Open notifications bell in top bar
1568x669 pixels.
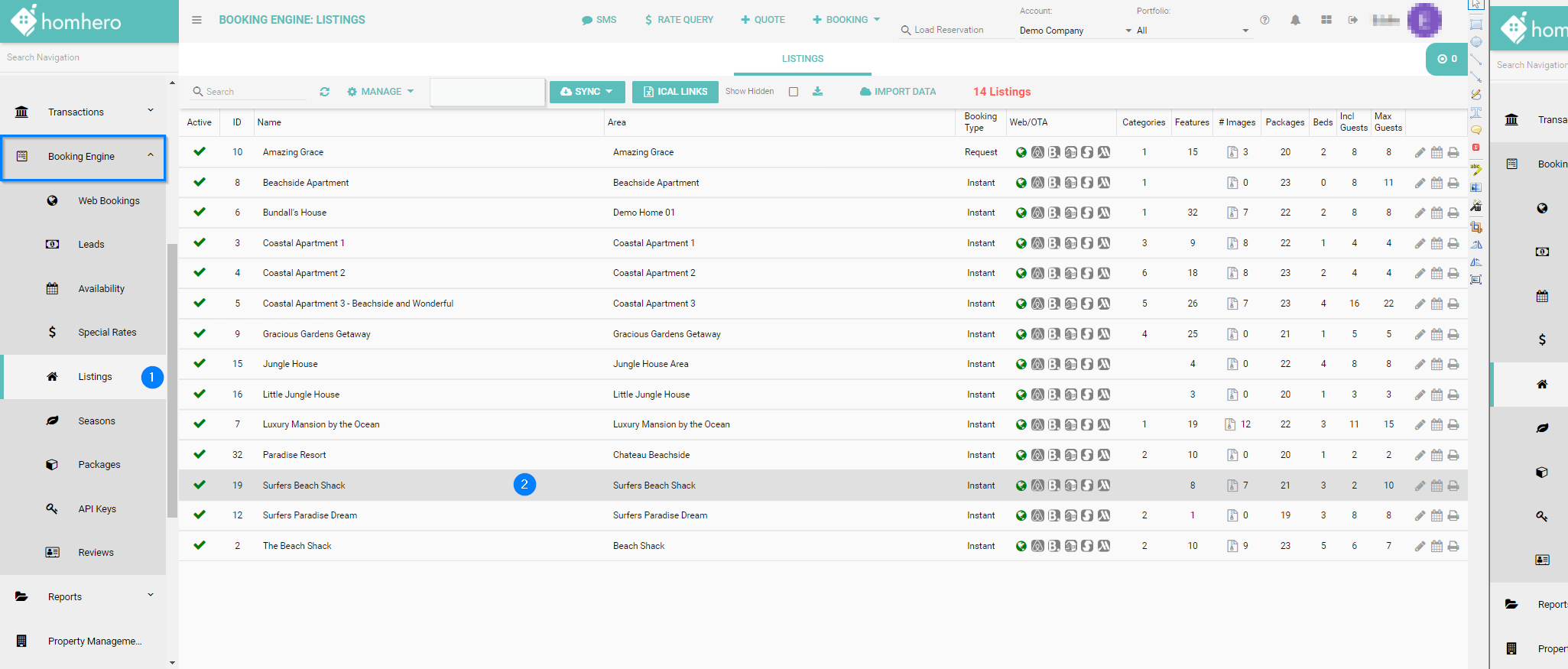1295,20
